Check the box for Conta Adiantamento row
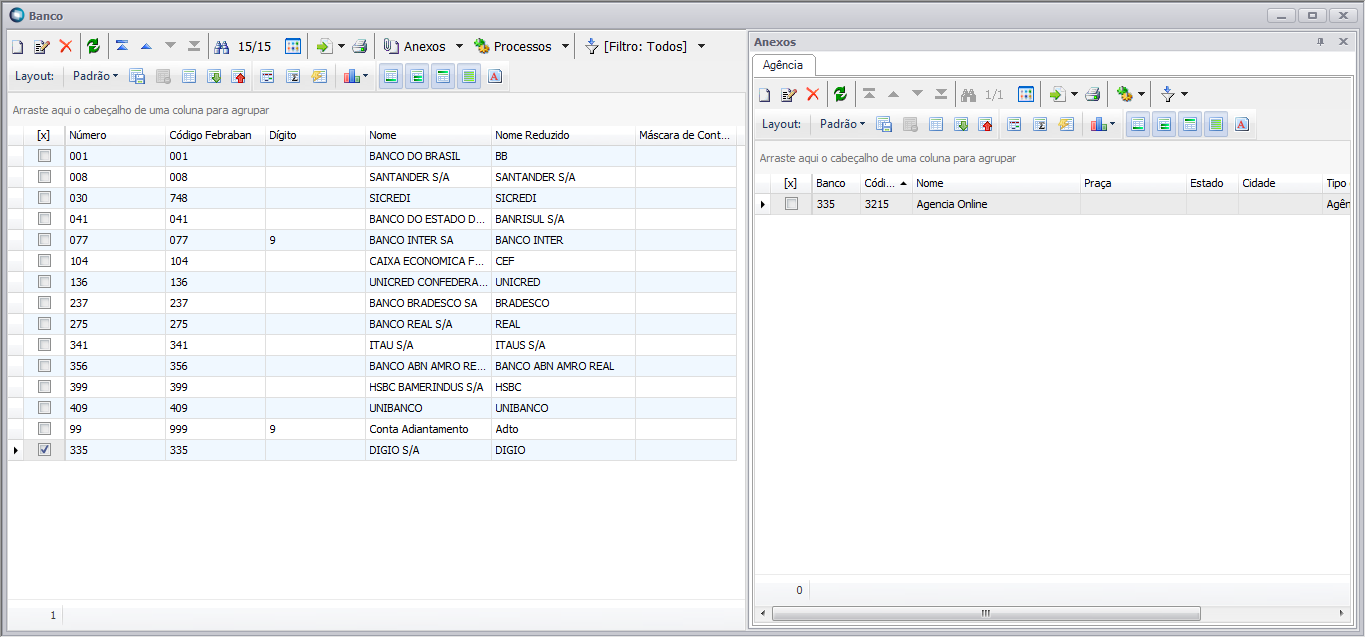Viewport: 1366px width, 638px height. pos(44,429)
